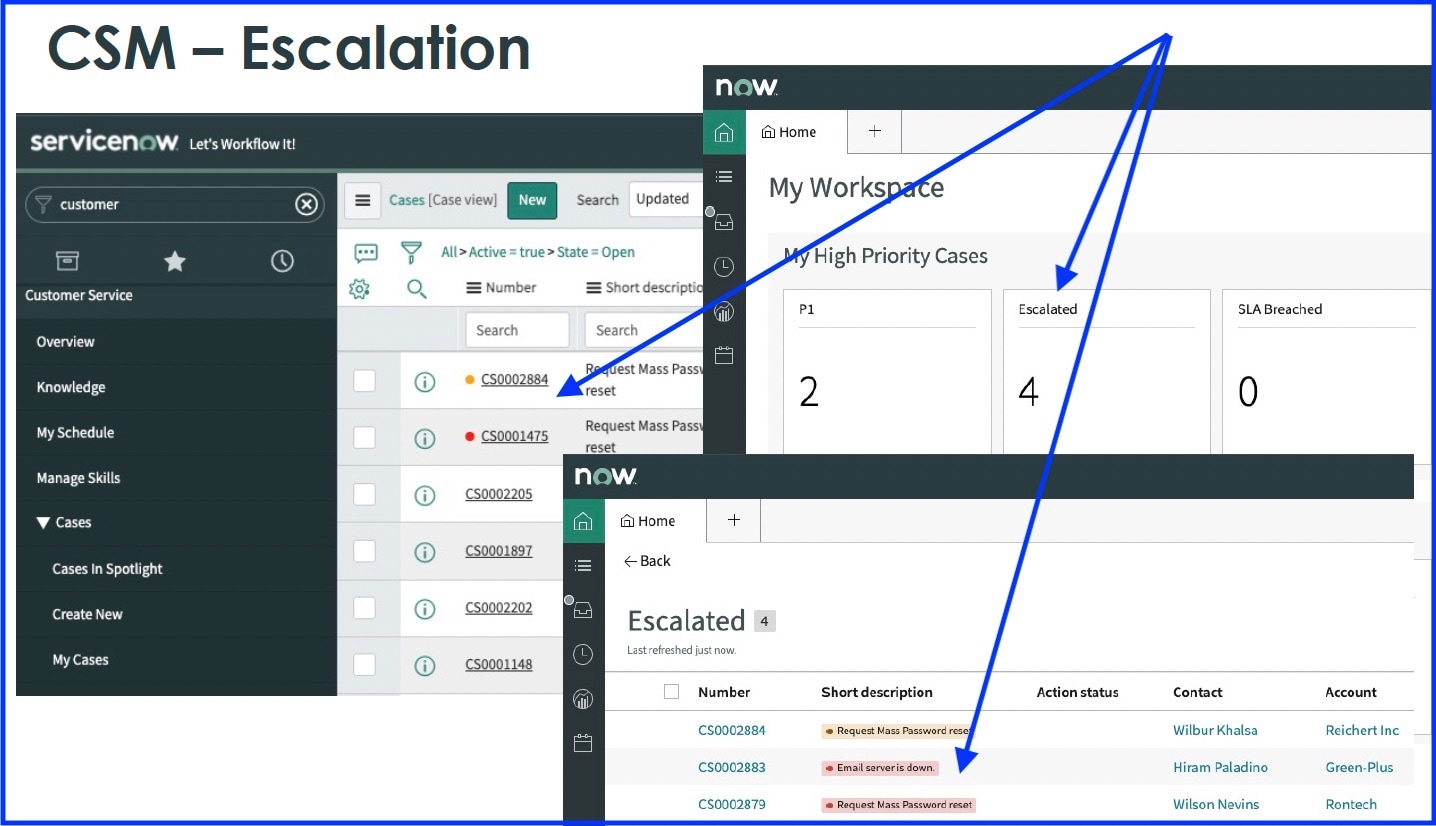
Task: Click the red priority indicator beside CS0001475
Action: tap(468, 437)
